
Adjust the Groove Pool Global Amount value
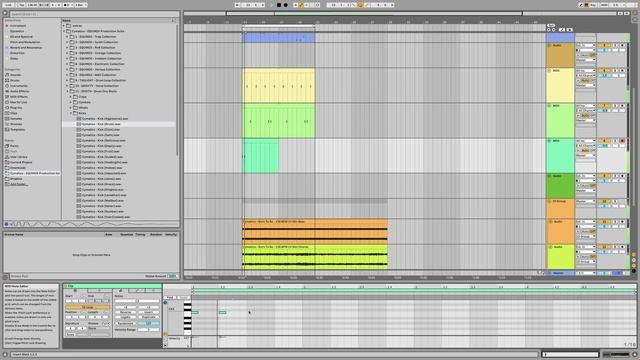click(173, 276)
